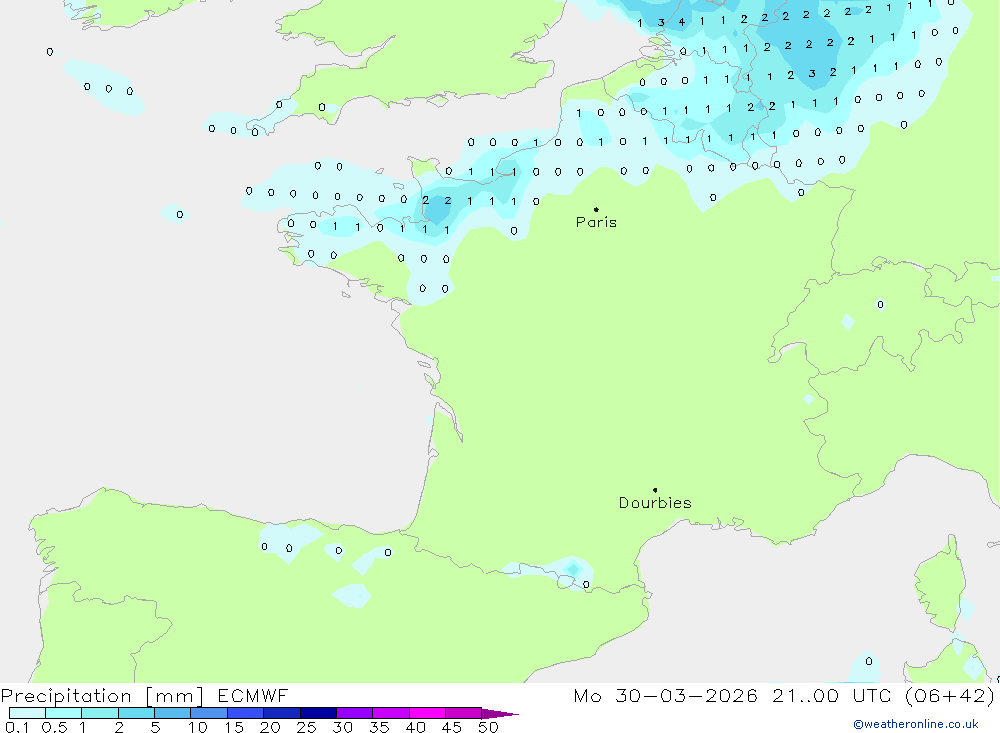
Task: Click the legend value label '0.1'
Action: pyautogui.click(x=17, y=727)
